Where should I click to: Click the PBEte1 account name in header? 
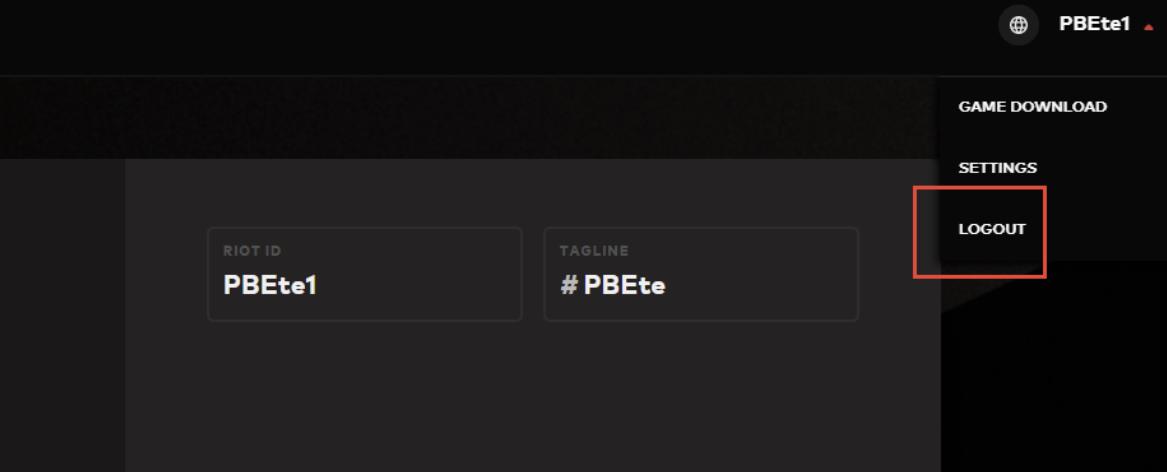pyautogui.click(x=1094, y=25)
